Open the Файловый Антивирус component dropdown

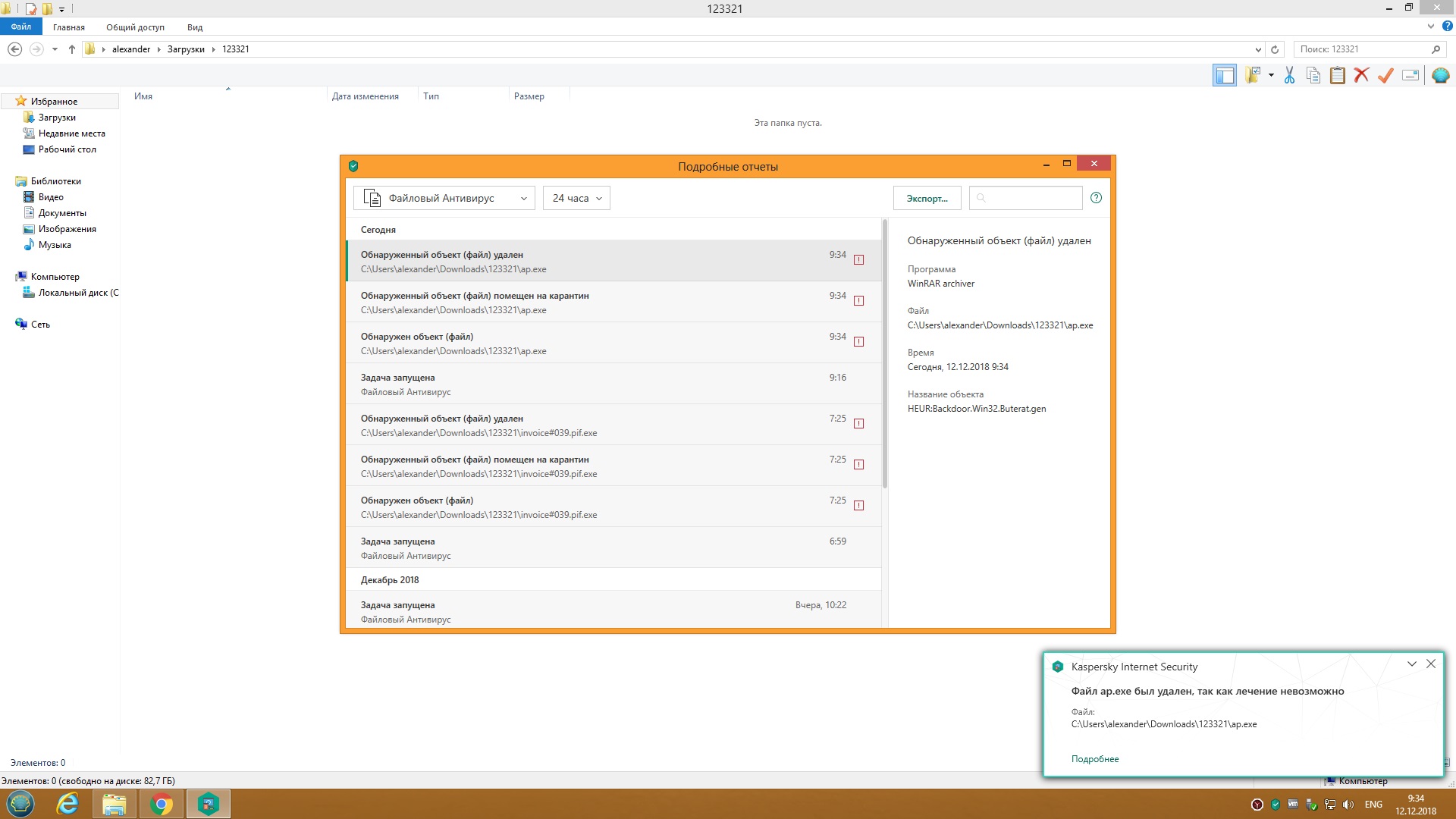click(x=444, y=198)
